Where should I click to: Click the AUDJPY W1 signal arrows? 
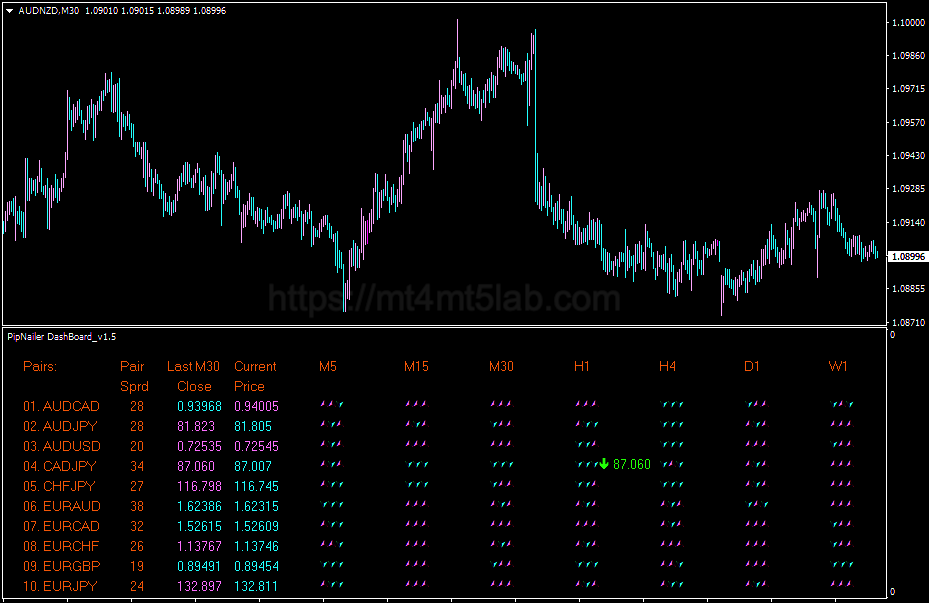(841, 424)
